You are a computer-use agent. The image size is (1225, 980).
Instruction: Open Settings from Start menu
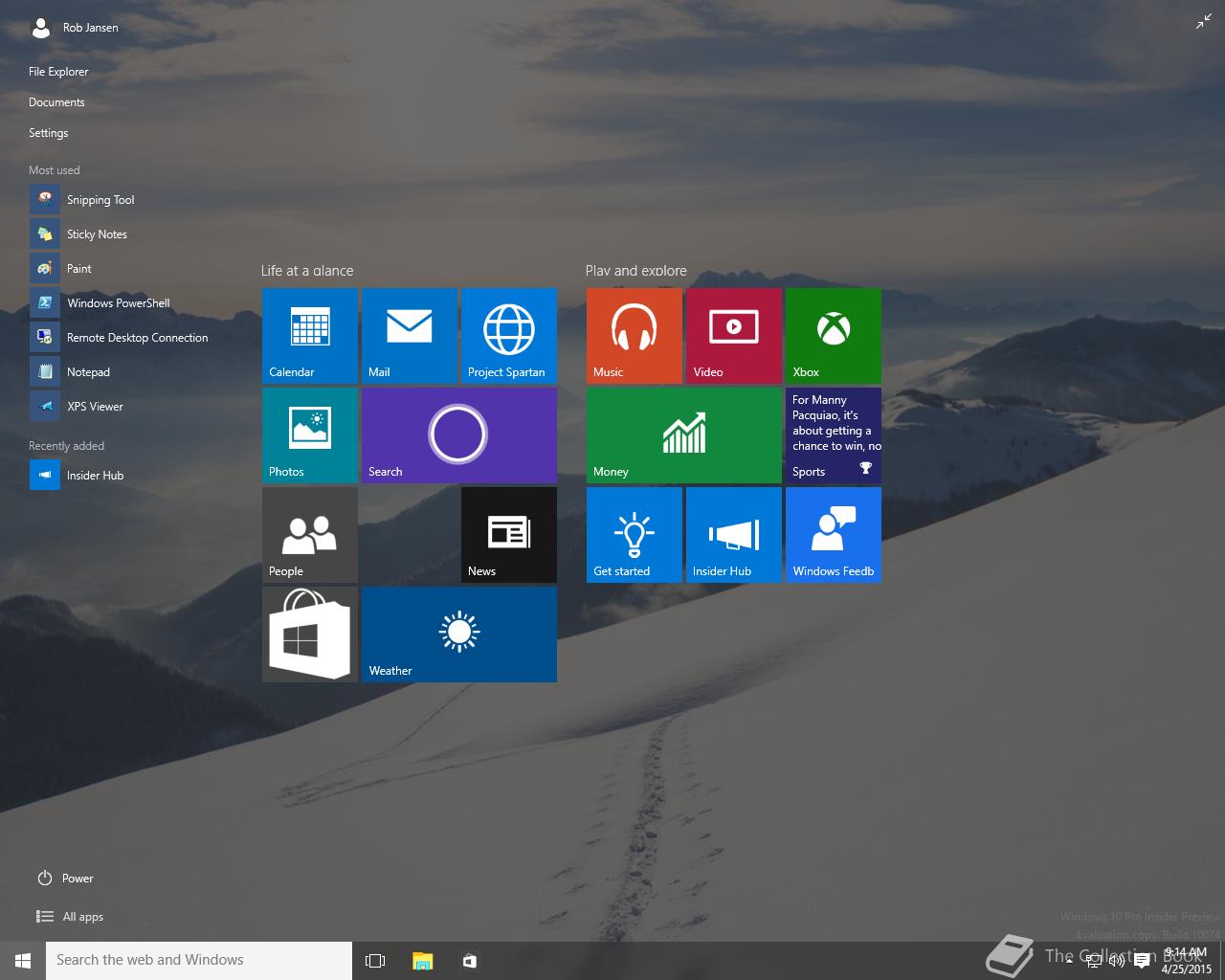[48, 133]
